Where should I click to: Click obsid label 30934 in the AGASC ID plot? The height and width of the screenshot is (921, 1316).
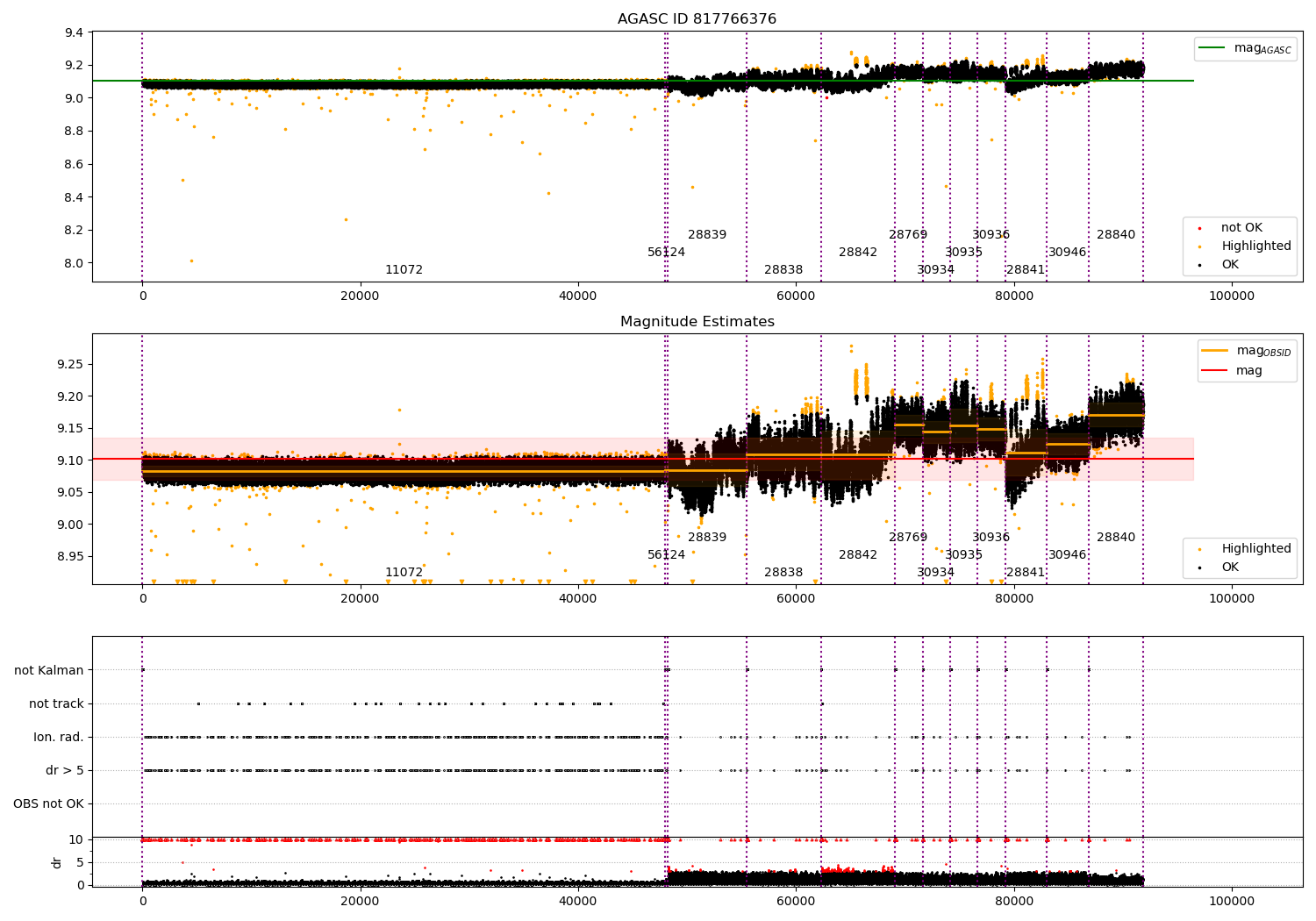click(936, 270)
